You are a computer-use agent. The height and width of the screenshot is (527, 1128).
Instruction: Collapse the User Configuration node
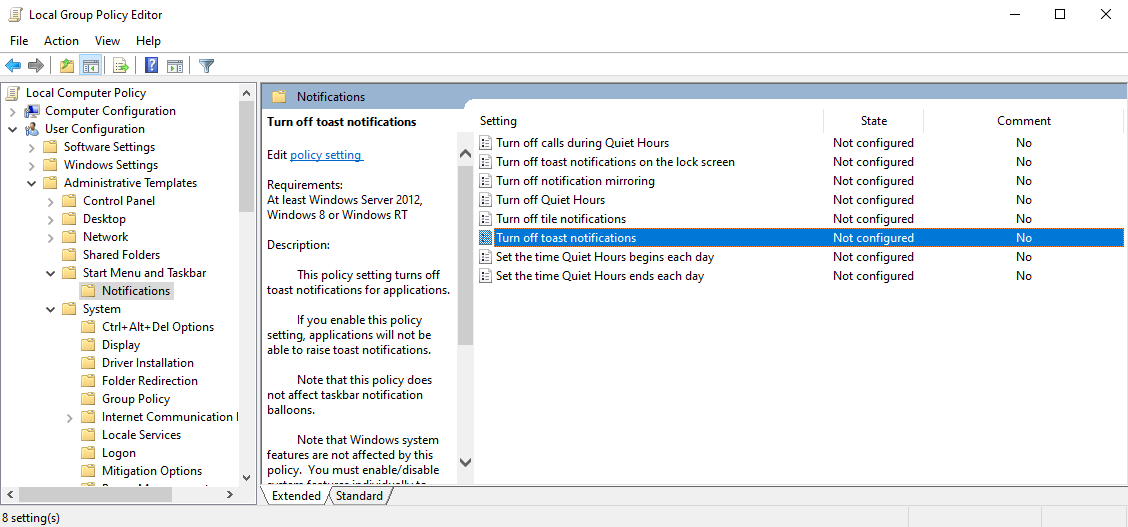point(13,129)
